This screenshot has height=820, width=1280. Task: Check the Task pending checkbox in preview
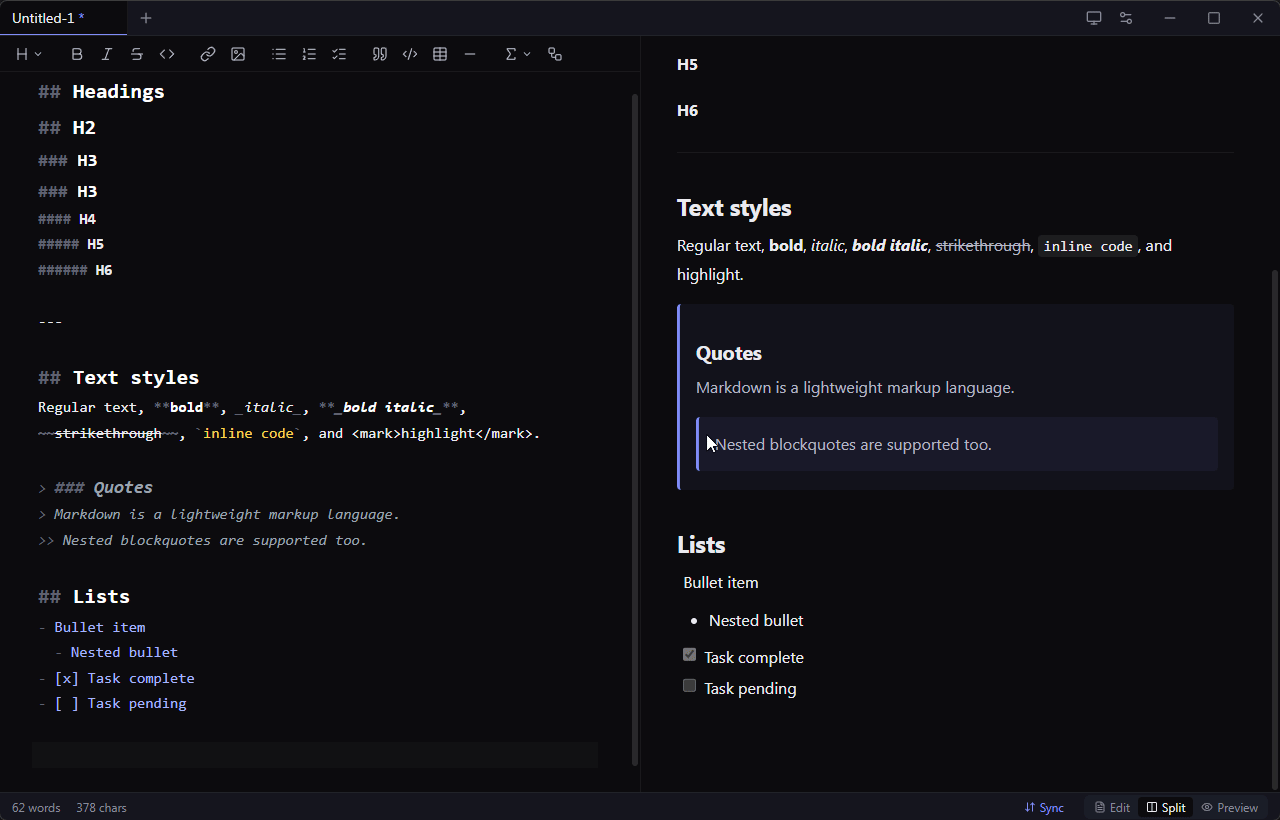689,686
